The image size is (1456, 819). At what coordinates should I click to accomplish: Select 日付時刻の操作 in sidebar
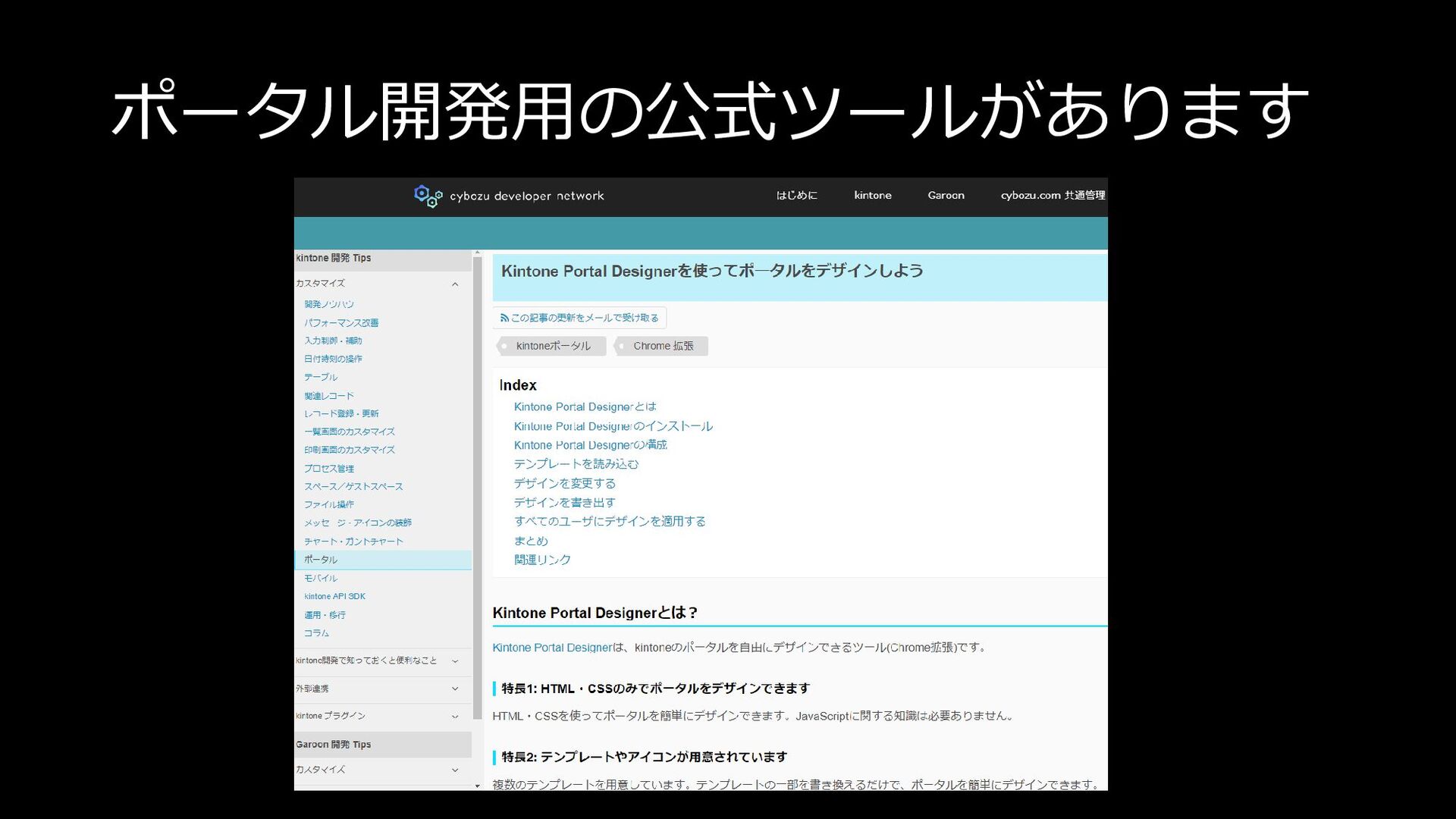(333, 359)
